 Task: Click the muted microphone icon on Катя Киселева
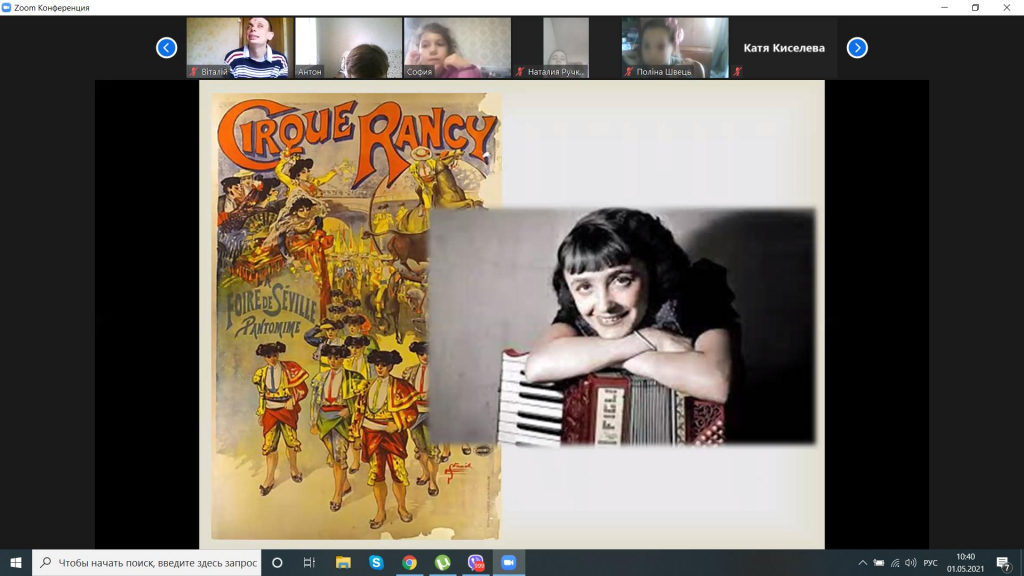(737, 72)
